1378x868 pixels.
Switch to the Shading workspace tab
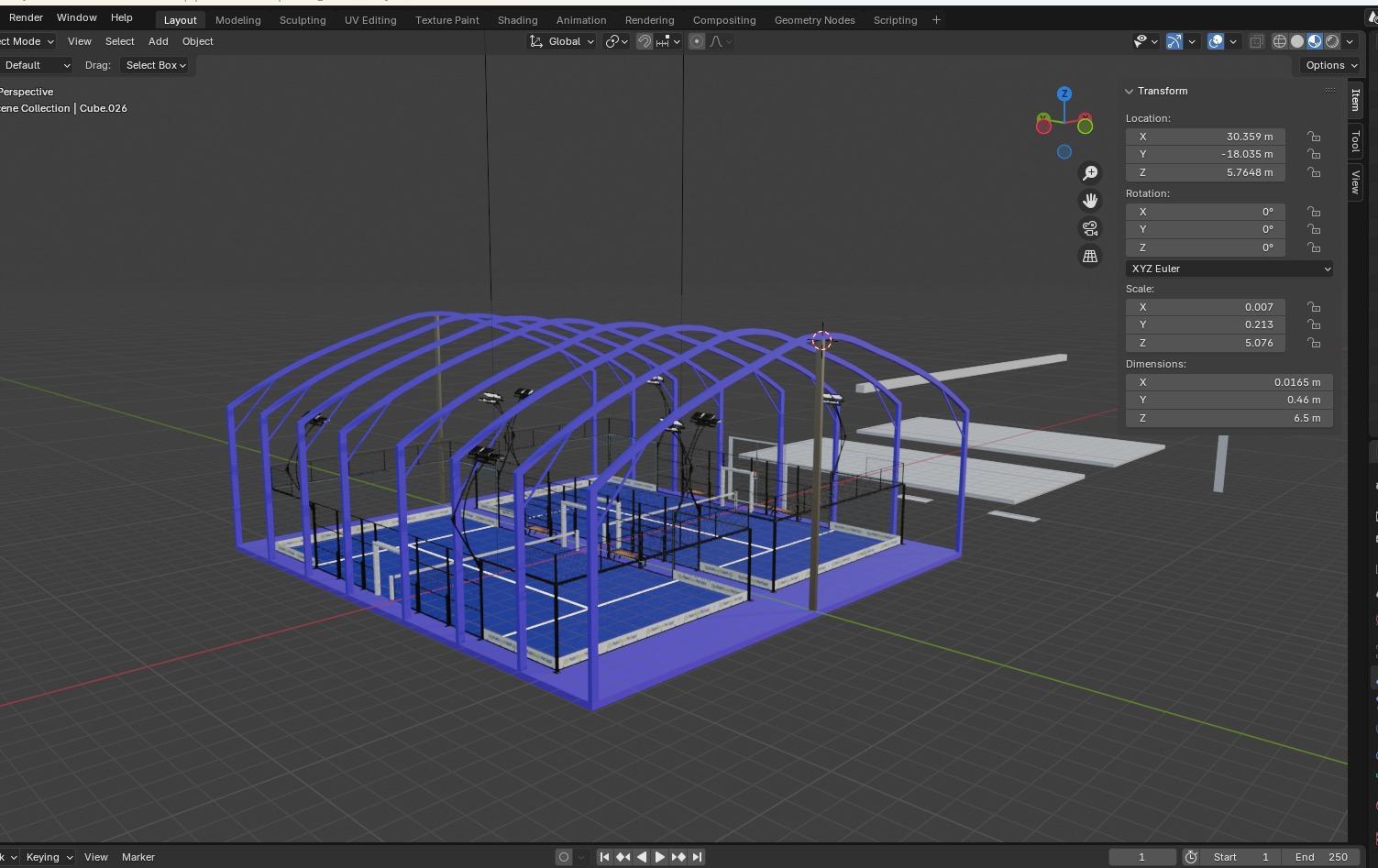pos(517,19)
